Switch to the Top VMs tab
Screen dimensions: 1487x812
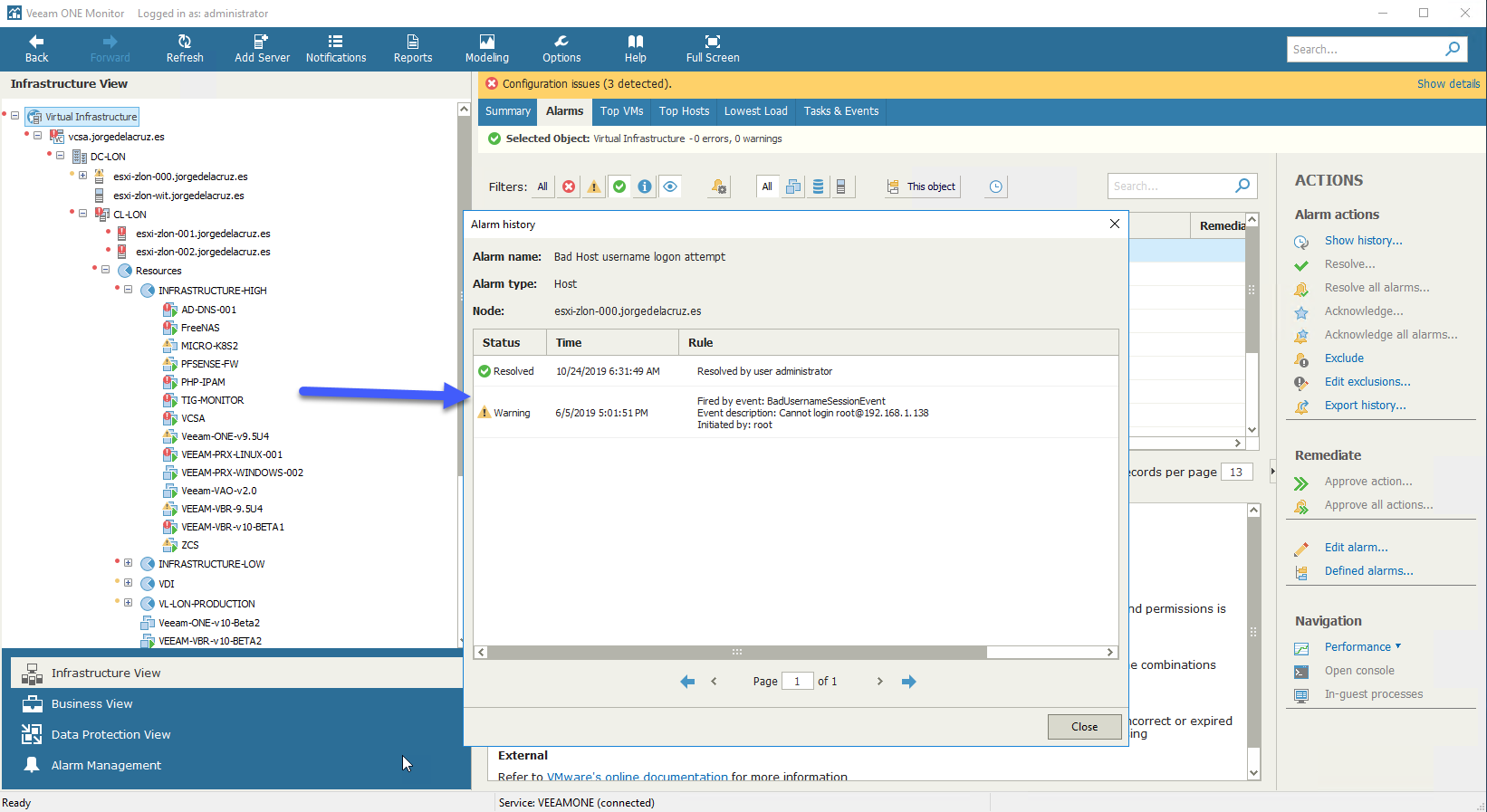(x=621, y=111)
